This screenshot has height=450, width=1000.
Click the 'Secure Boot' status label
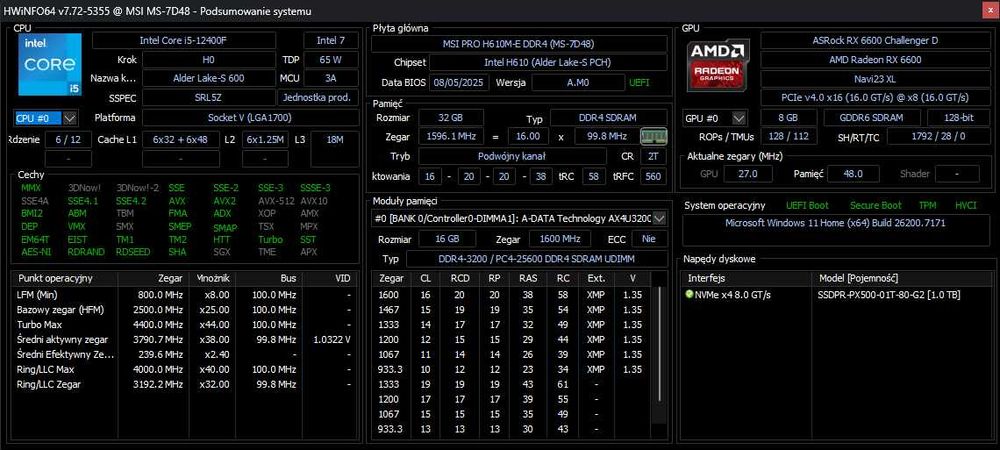[876, 205]
